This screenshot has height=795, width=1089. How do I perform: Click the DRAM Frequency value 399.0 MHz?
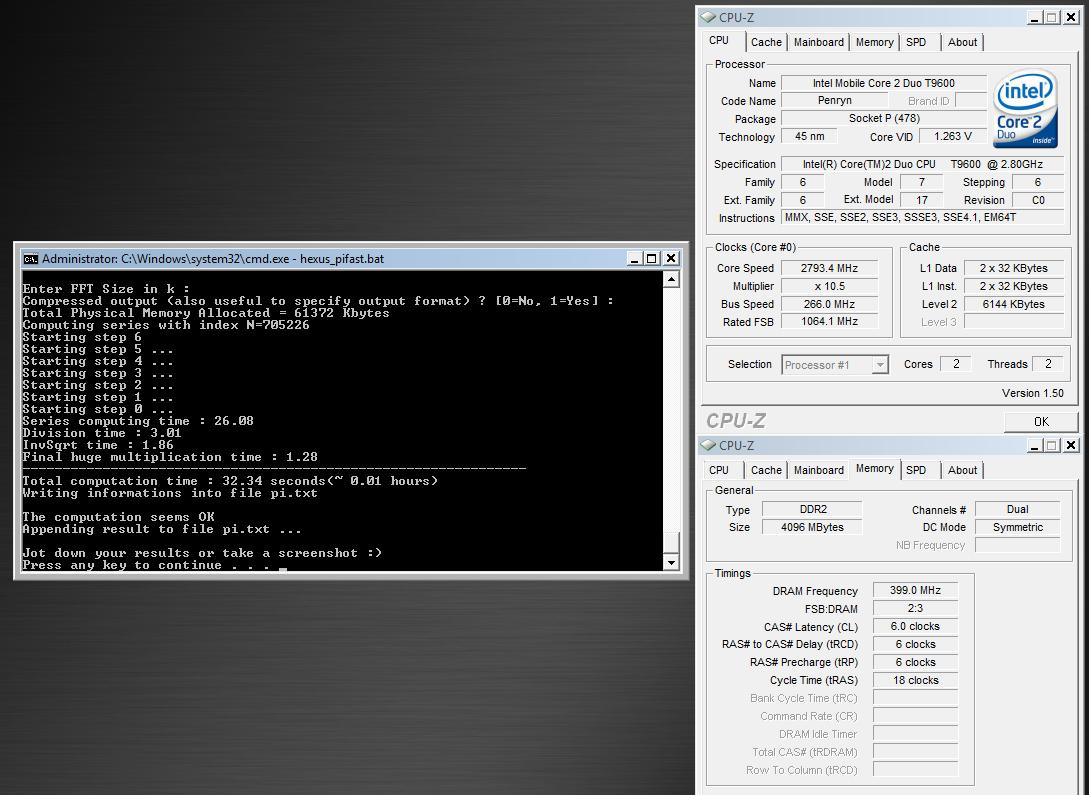pos(915,590)
